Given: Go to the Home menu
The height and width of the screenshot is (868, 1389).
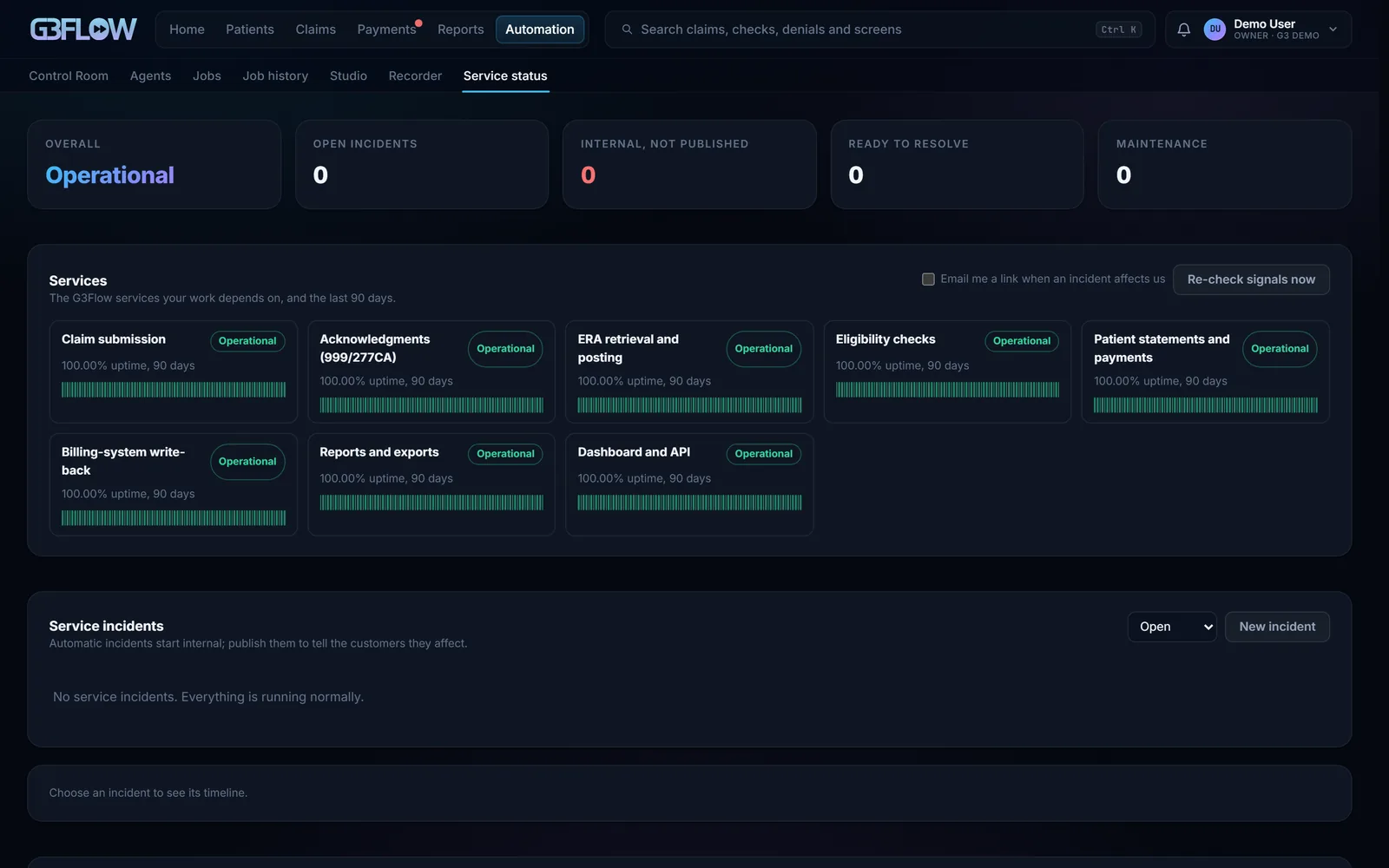Looking at the screenshot, I should pyautogui.click(x=187, y=30).
